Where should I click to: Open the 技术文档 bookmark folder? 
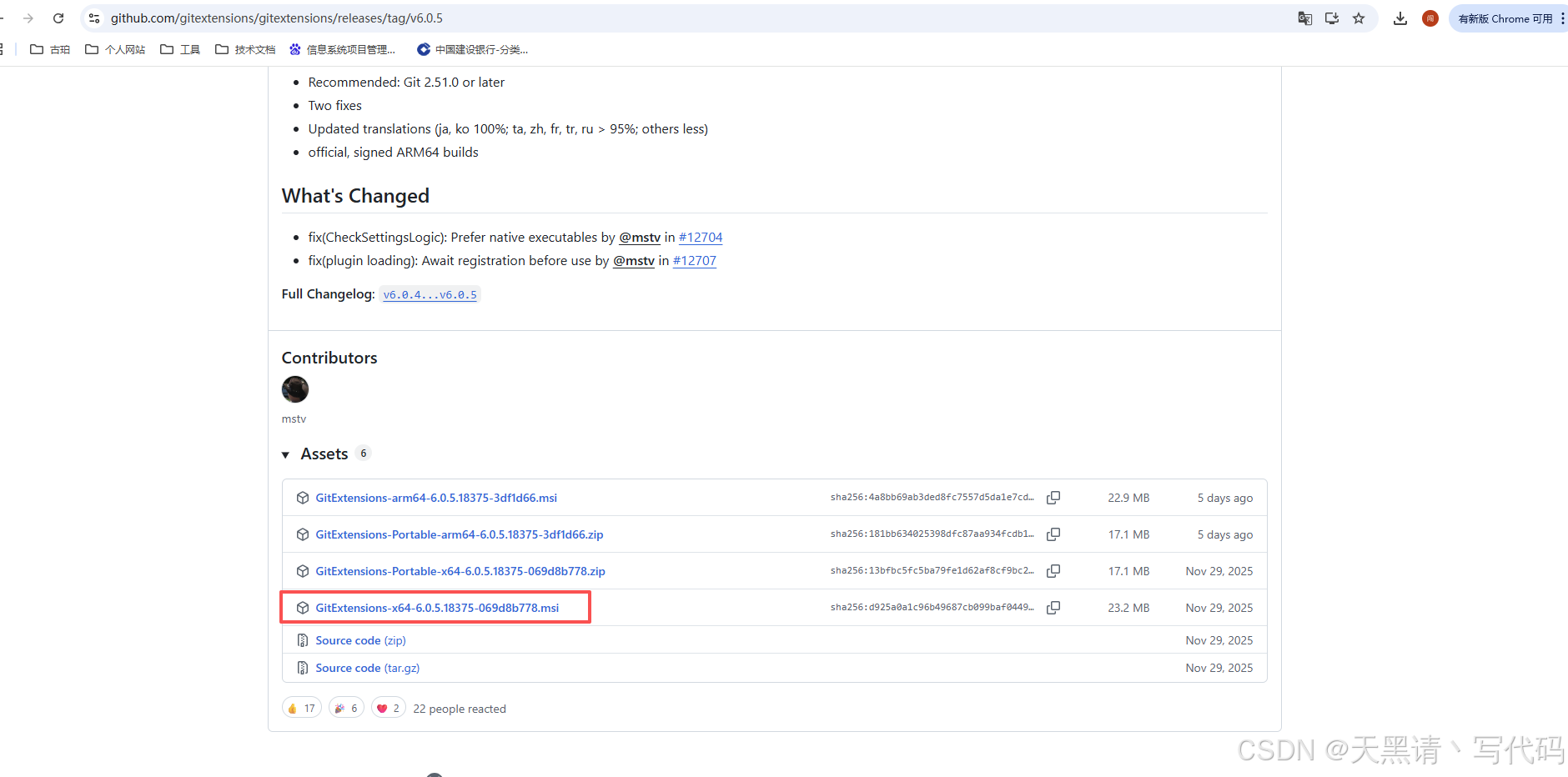tap(245, 50)
